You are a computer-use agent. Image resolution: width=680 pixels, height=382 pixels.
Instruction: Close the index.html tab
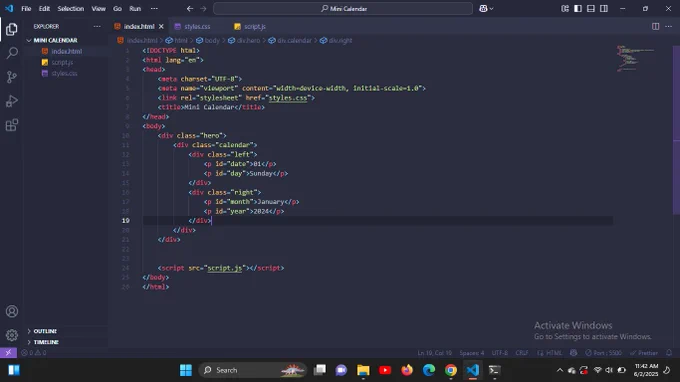click(x=161, y=26)
